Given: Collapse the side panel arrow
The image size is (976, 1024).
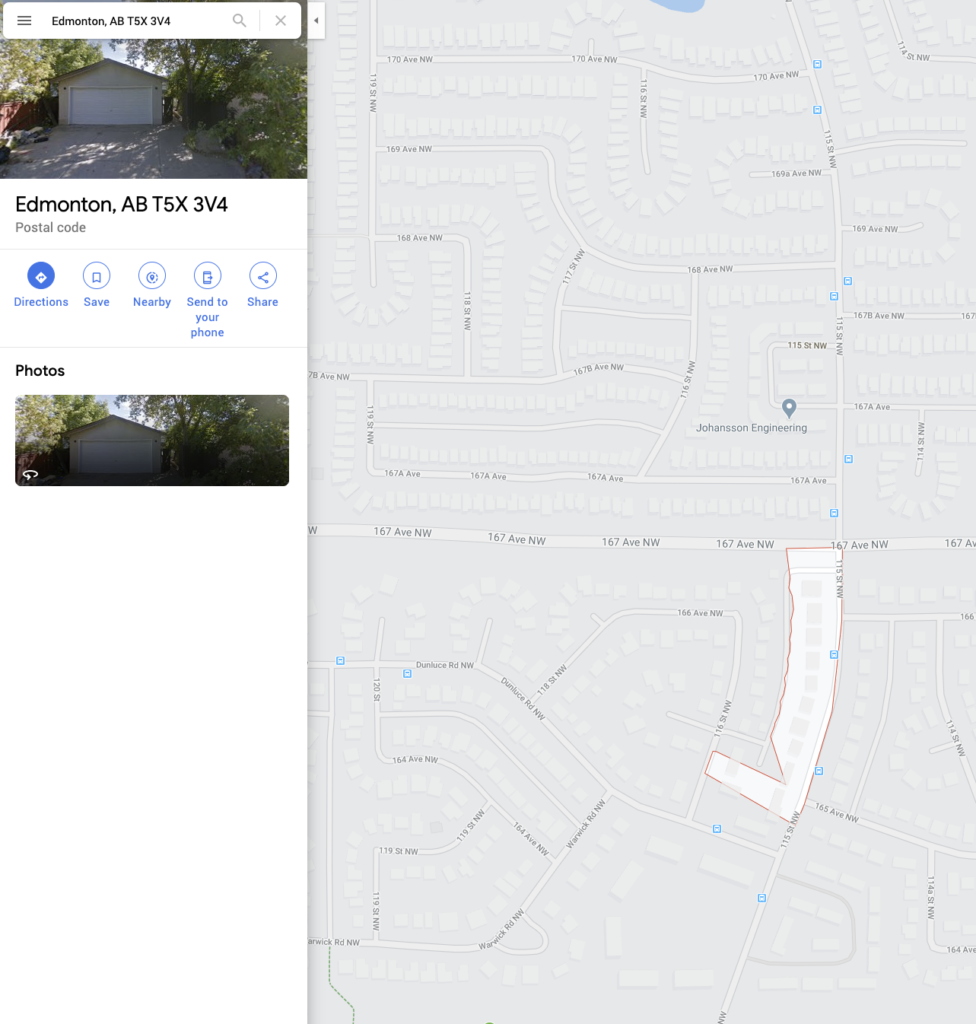Looking at the screenshot, I should click(316, 20).
